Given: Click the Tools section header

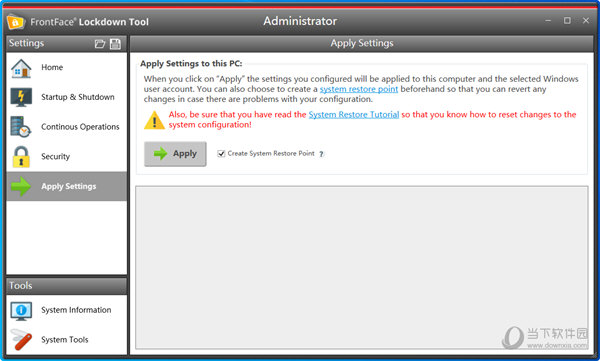Looking at the screenshot, I should (66, 286).
